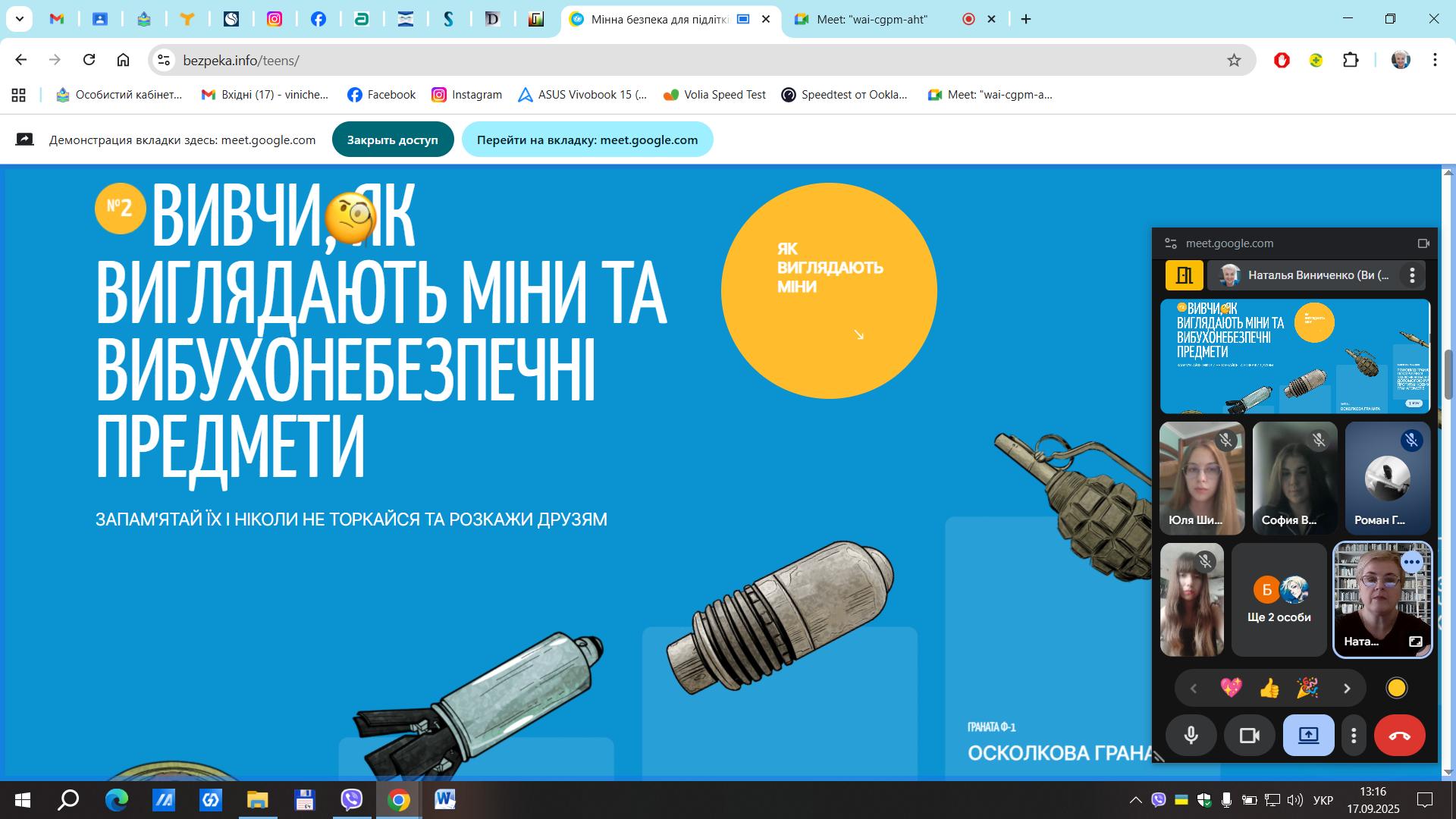
Task: Toggle the microphone in Meet controls
Action: click(x=1191, y=736)
